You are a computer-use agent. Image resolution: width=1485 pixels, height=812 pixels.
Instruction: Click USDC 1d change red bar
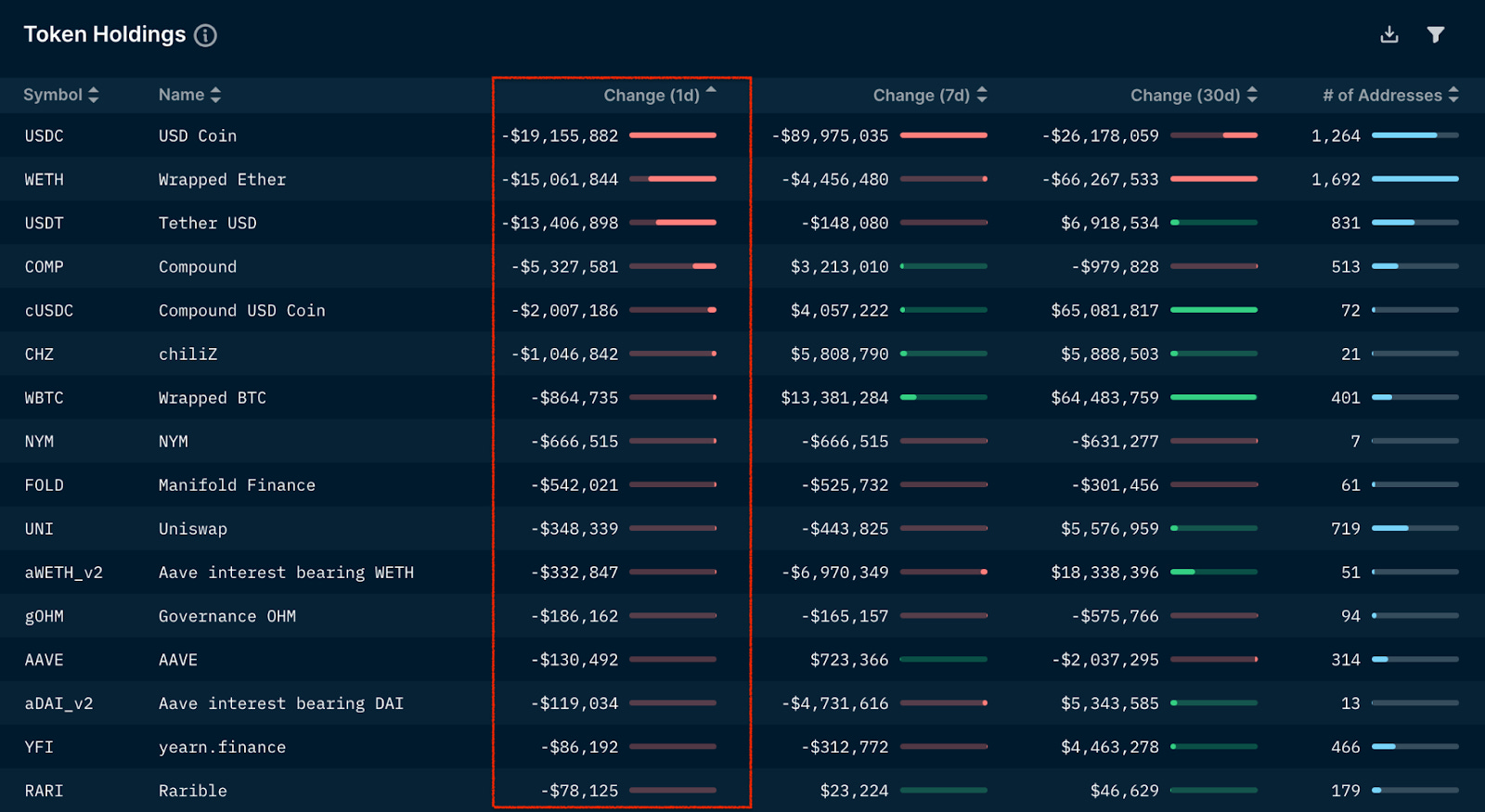point(673,135)
